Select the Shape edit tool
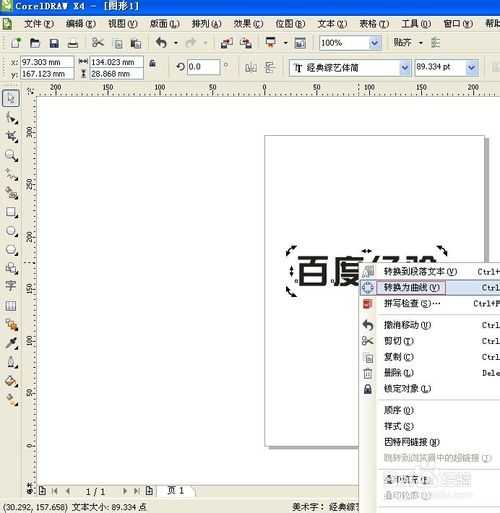 [11, 118]
